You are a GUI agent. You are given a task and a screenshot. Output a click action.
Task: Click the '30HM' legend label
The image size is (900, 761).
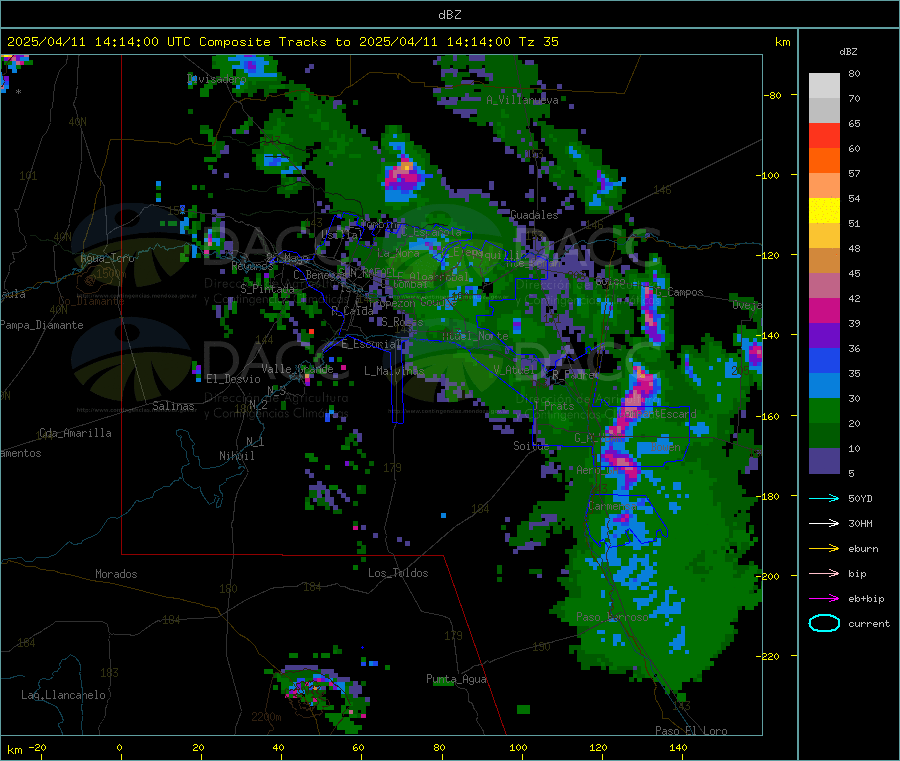pyautogui.click(x=860, y=523)
